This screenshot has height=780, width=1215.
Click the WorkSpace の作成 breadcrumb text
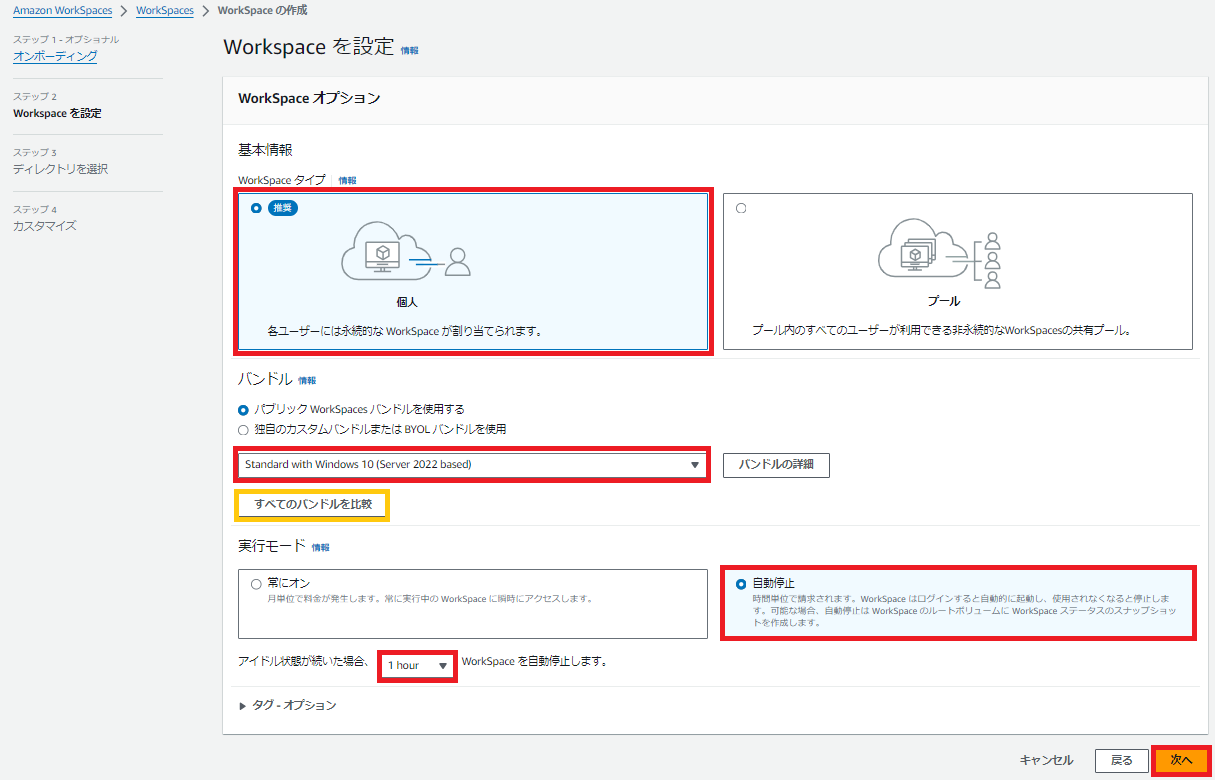click(262, 10)
